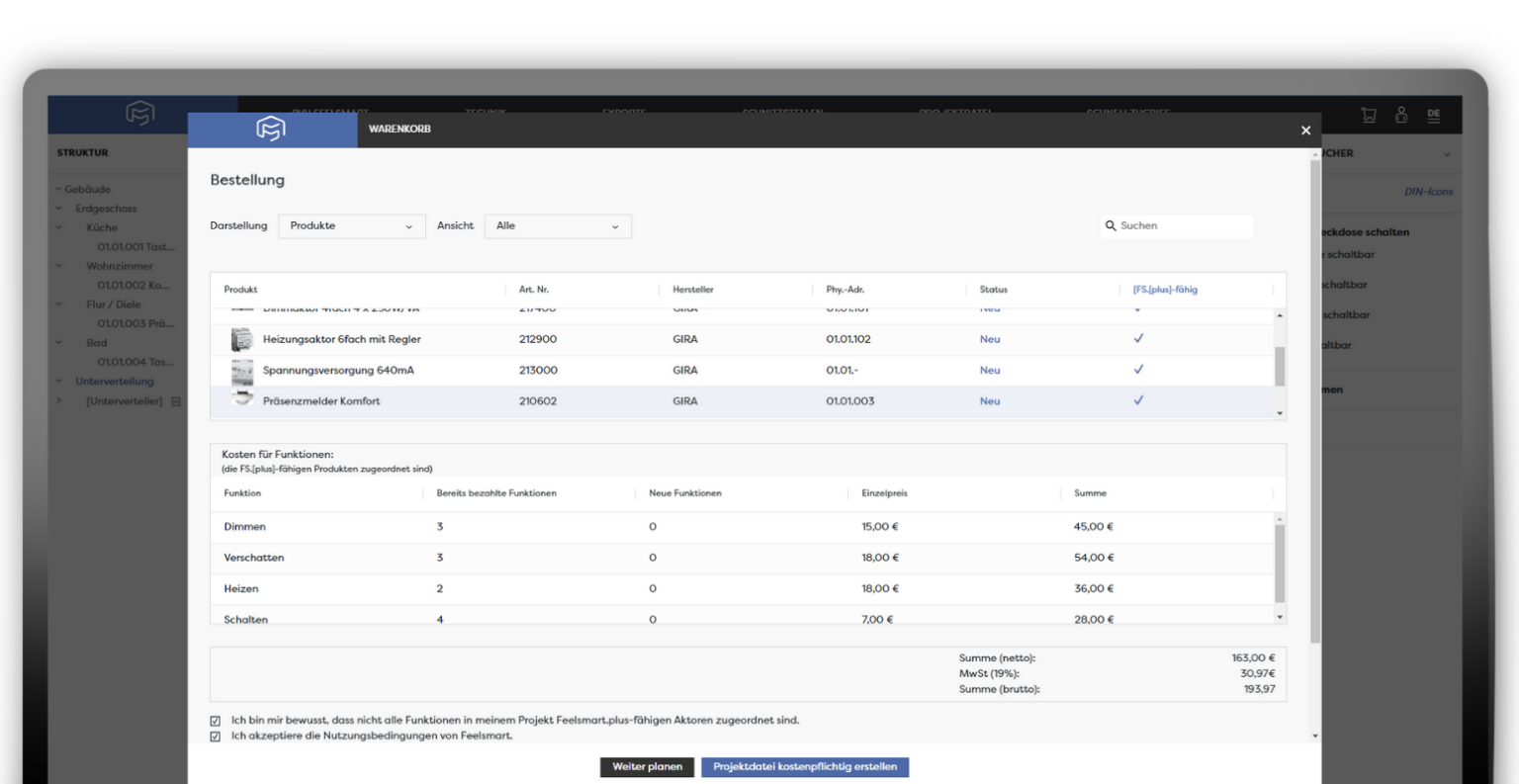
Task: Open the Ansicht Alle dropdown
Action: point(558,226)
